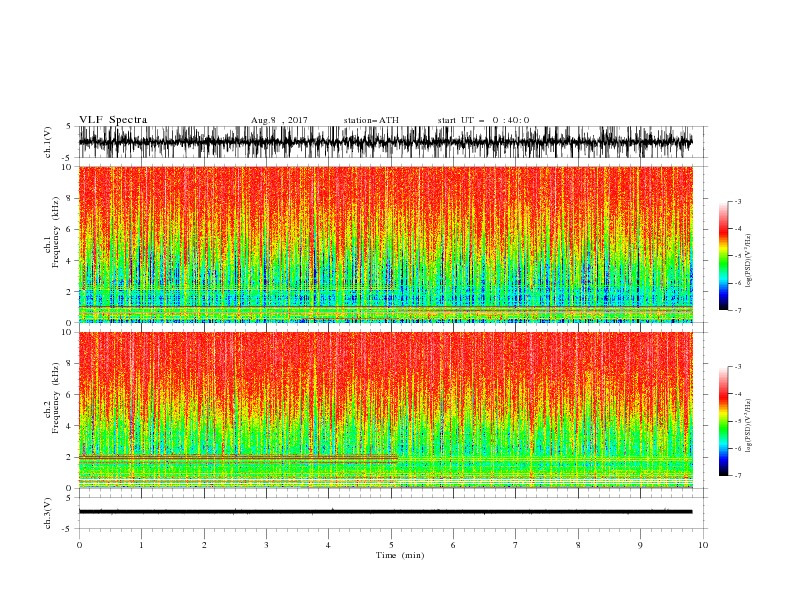Click time axis tick "3"
The width and height of the screenshot is (792, 612).
tap(266, 545)
